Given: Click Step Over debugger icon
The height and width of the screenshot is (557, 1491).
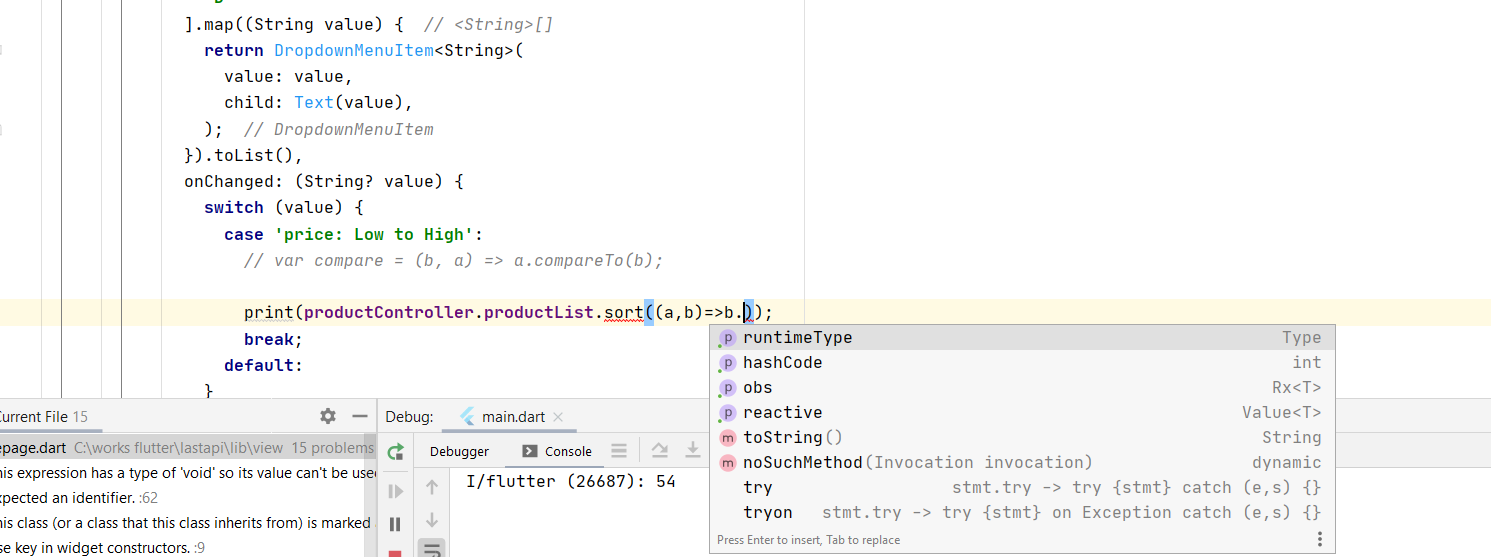Looking at the screenshot, I should (x=659, y=451).
